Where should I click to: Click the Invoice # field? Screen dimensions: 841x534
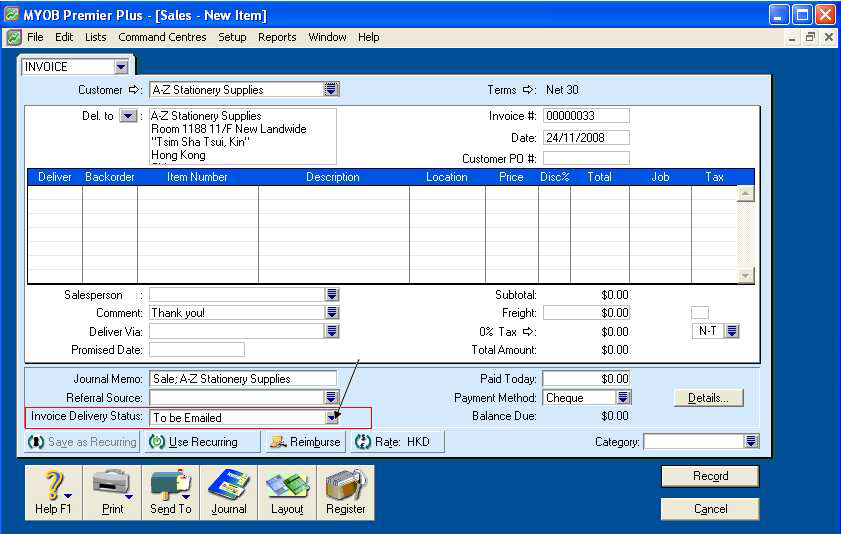click(x=586, y=116)
